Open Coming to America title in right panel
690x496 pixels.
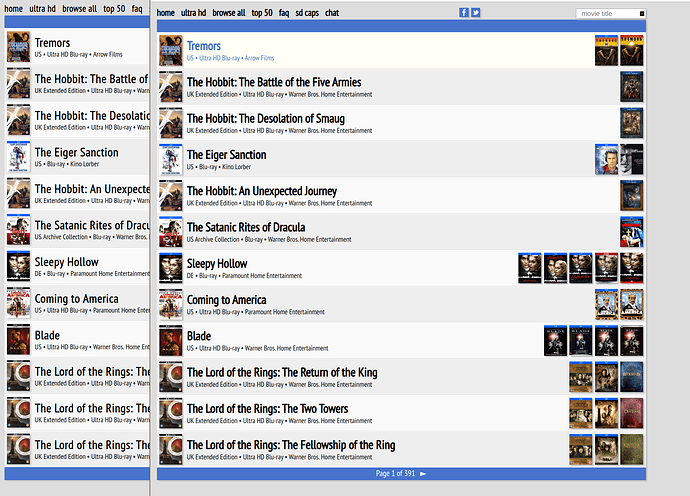pos(226,300)
